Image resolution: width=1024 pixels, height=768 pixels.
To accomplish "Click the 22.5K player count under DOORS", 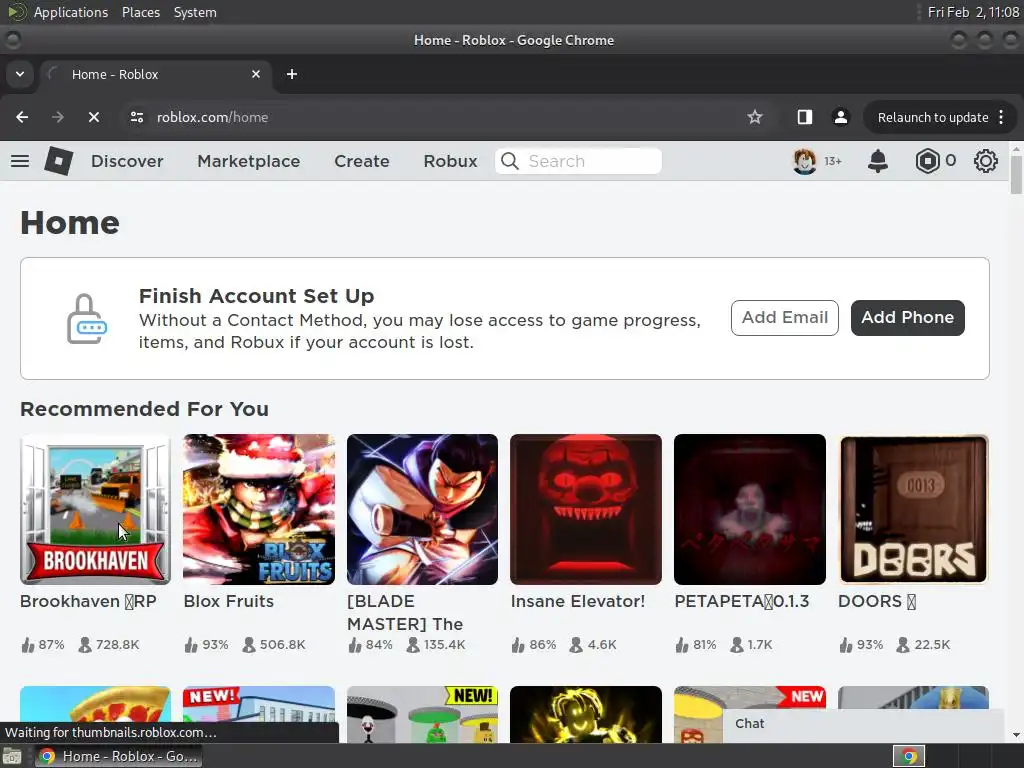I will pos(932,645).
